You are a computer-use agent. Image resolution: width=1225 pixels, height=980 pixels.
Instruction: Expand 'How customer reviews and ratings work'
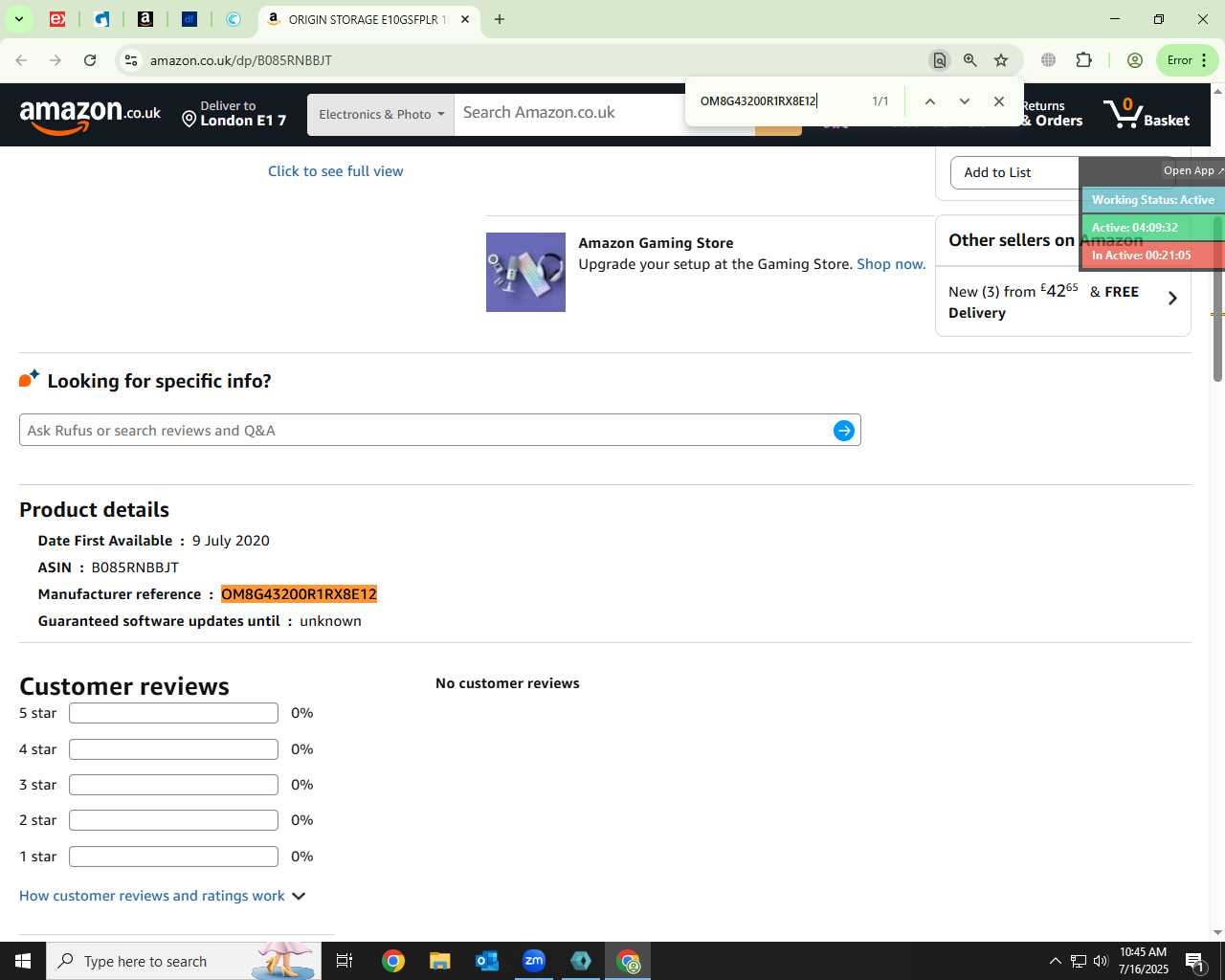tap(162, 896)
